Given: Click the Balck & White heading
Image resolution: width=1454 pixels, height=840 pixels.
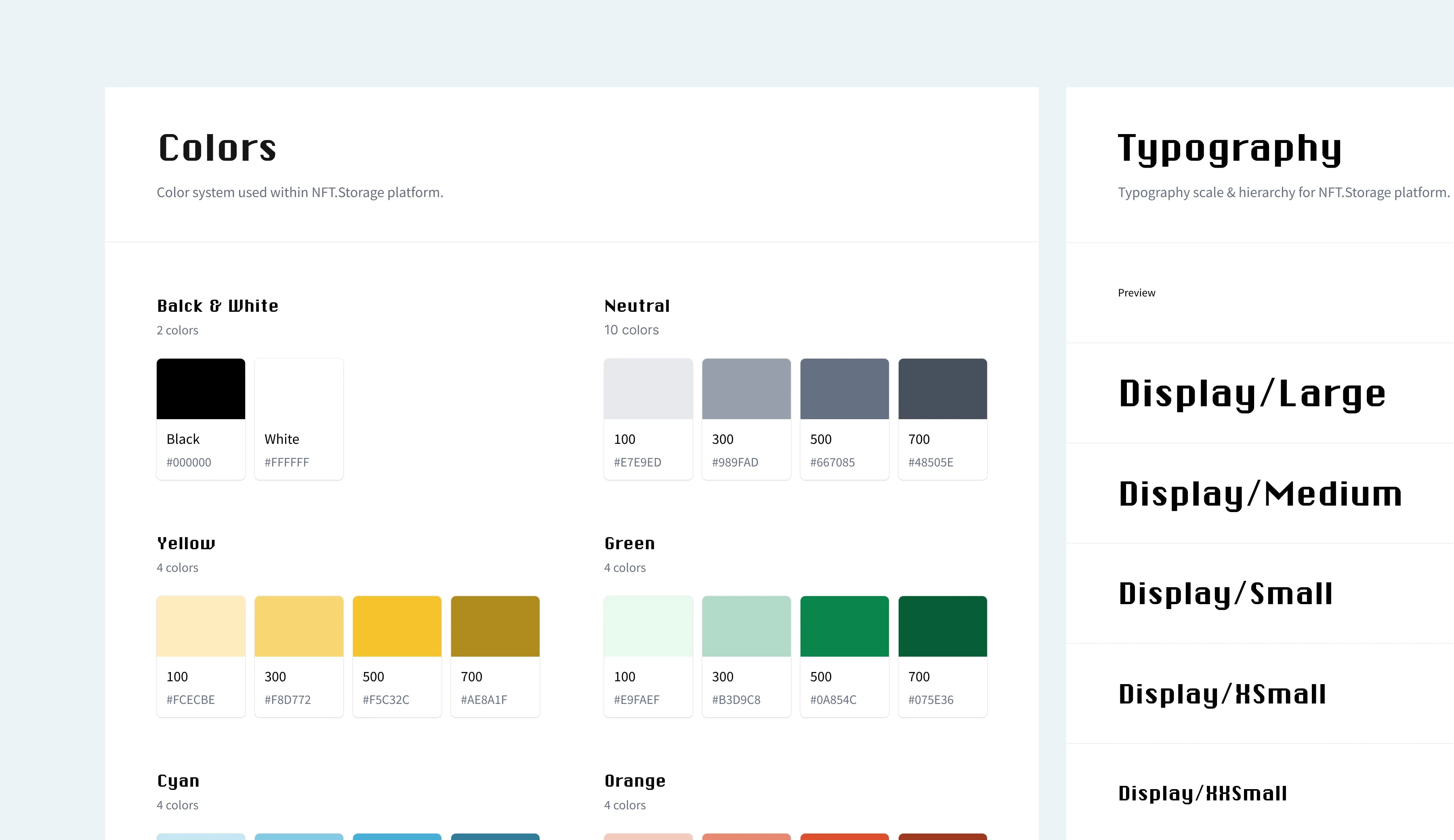Looking at the screenshot, I should pos(218,306).
